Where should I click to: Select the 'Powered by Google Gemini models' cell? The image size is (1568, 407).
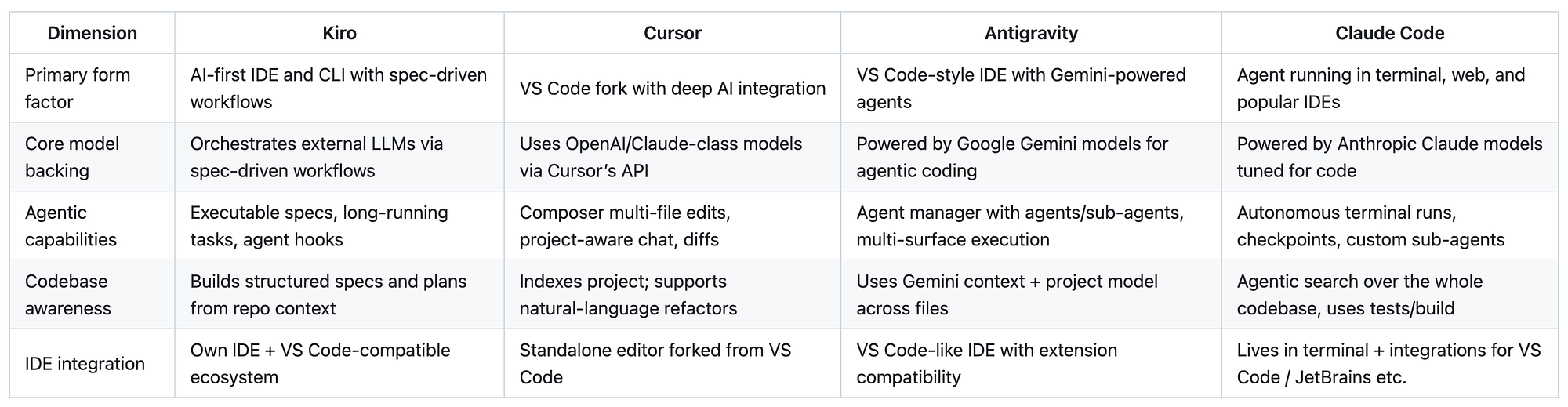(x=1031, y=157)
